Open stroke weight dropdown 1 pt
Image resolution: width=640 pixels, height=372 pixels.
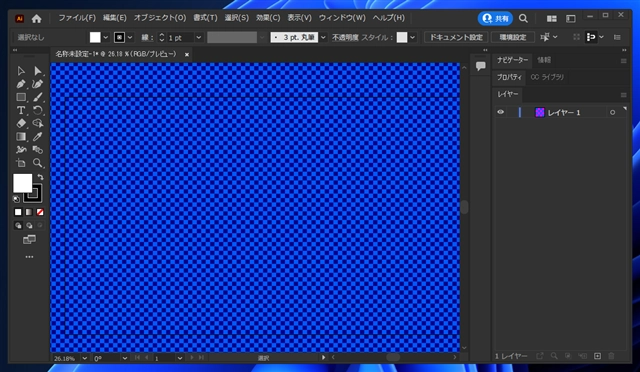pyautogui.click(x=199, y=38)
